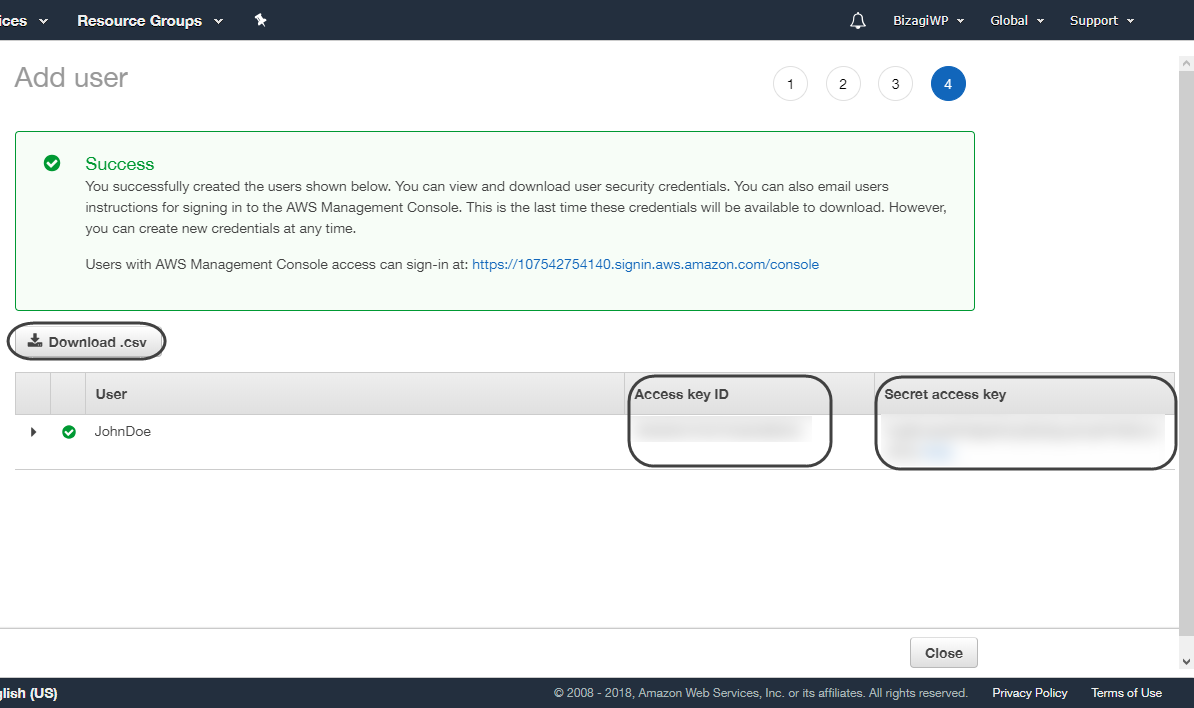Click the notifications bell icon
1194x708 pixels.
point(857,21)
